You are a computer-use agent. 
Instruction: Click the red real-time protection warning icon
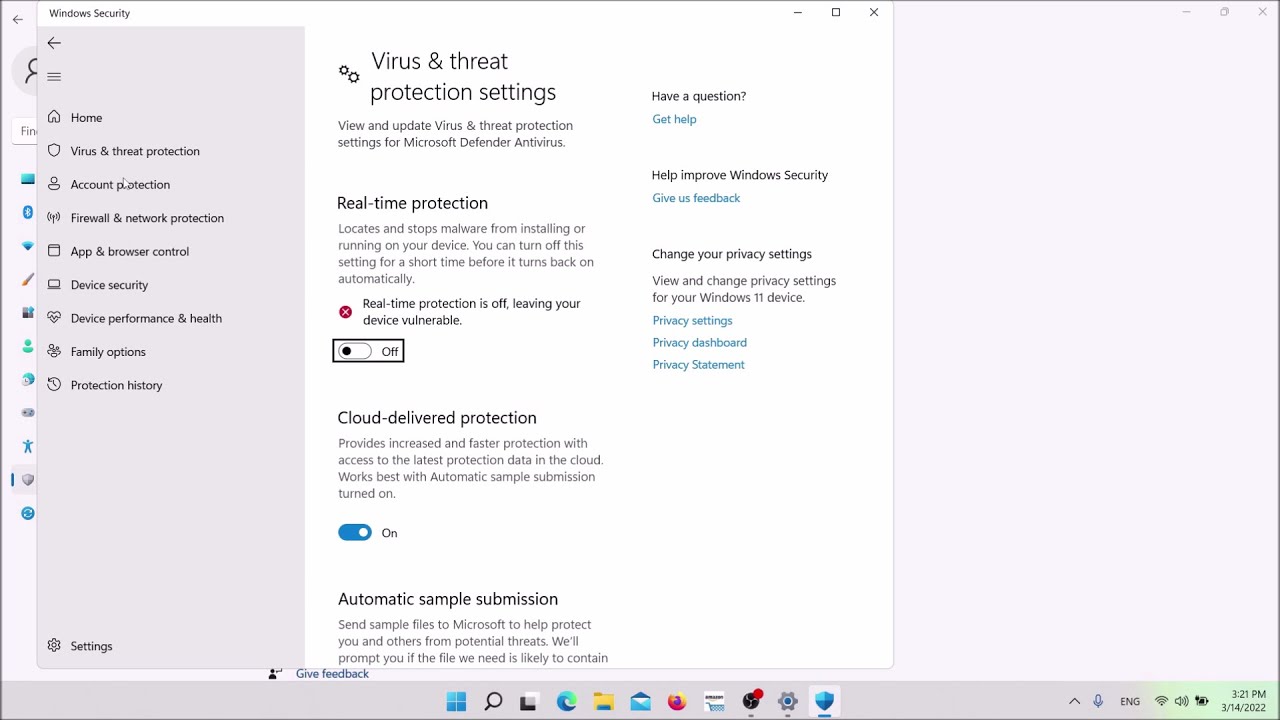[345, 312]
